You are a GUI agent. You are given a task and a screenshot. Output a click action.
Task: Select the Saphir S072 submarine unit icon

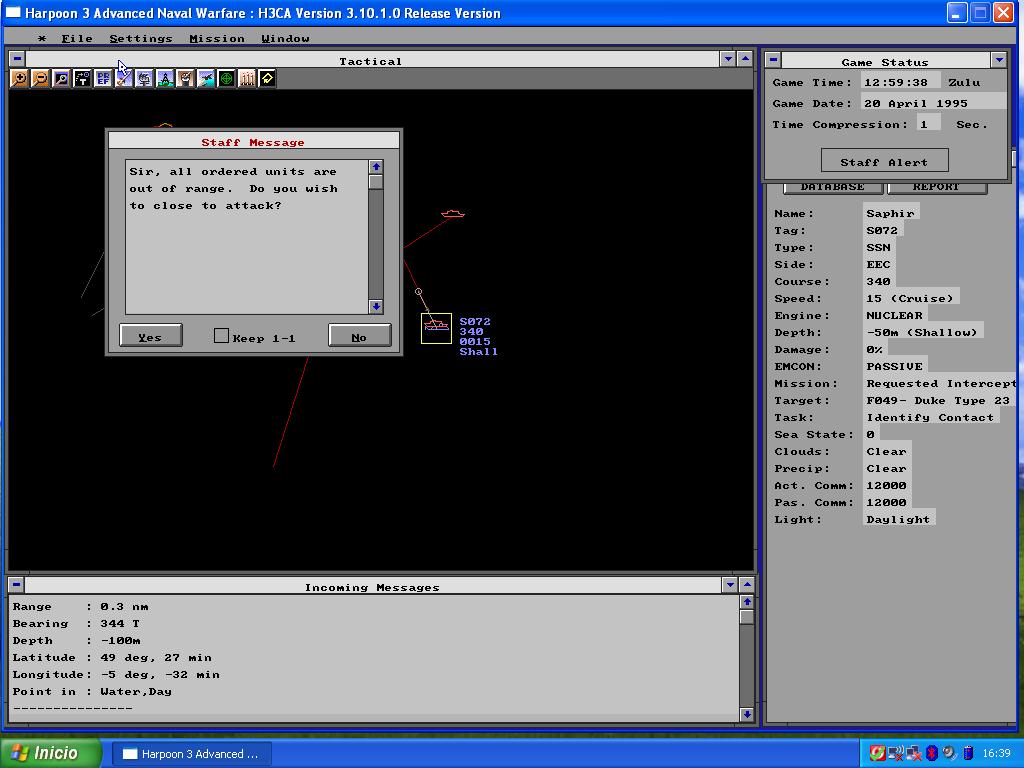coord(436,327)
